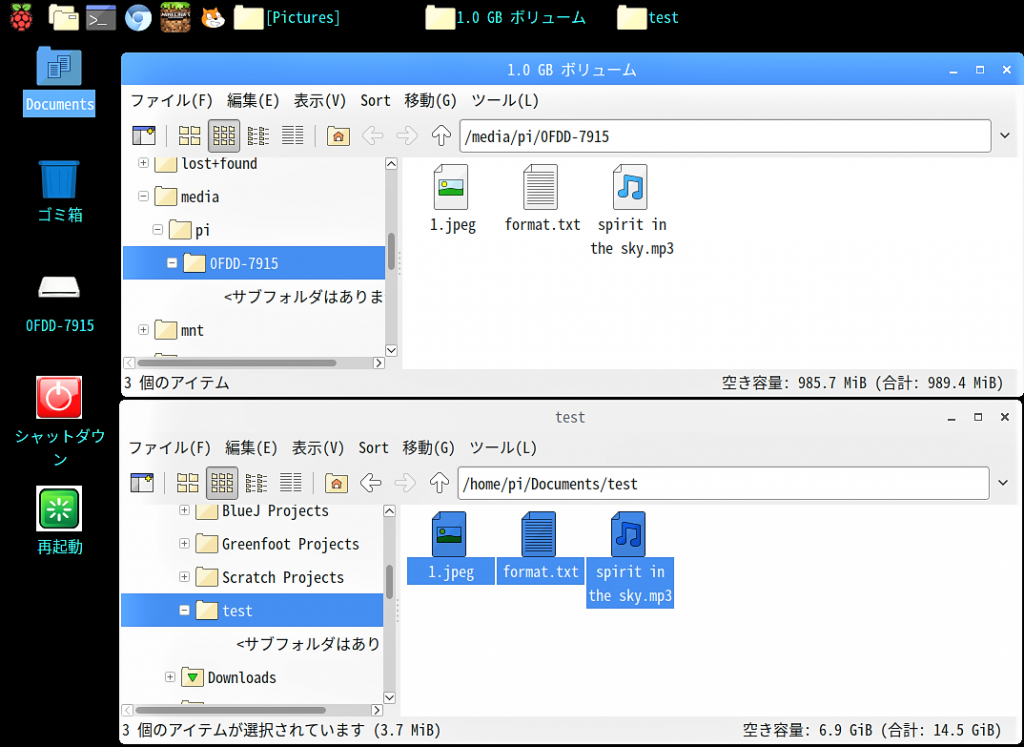The image size is (1024, 747).
Task: Open the Sort menu in the test window
Action: point(373,448)
